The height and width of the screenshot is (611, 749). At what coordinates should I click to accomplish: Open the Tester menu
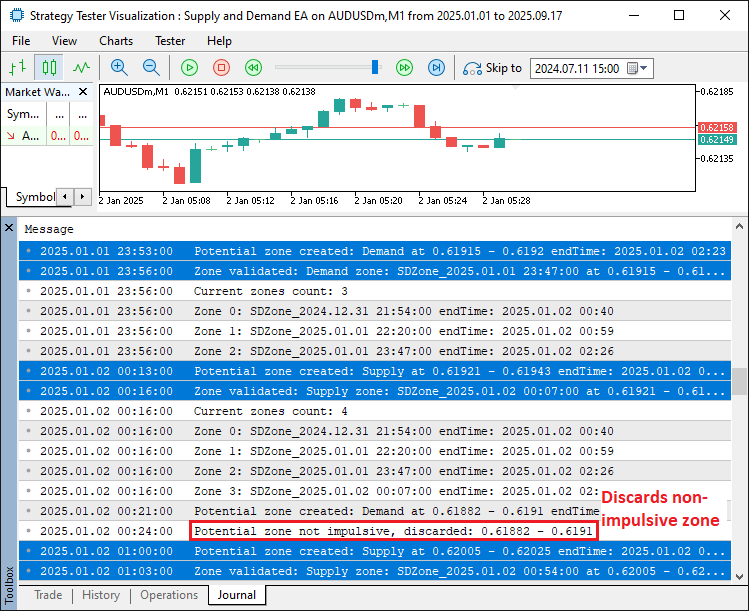(x=170, y=41)
